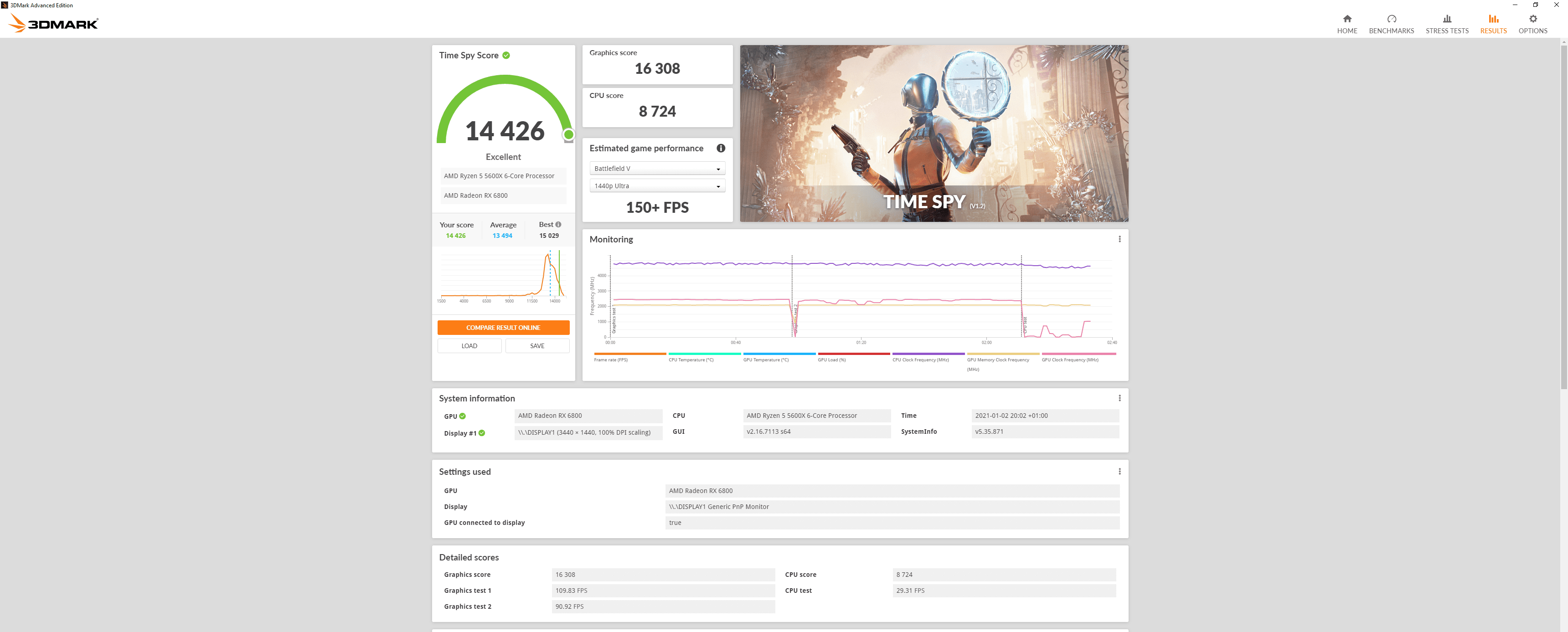The width and height of the screenshot is (1568, 632).
Task: Click the GUI version v2.16.7113 s64
Action: click(816, 431)
